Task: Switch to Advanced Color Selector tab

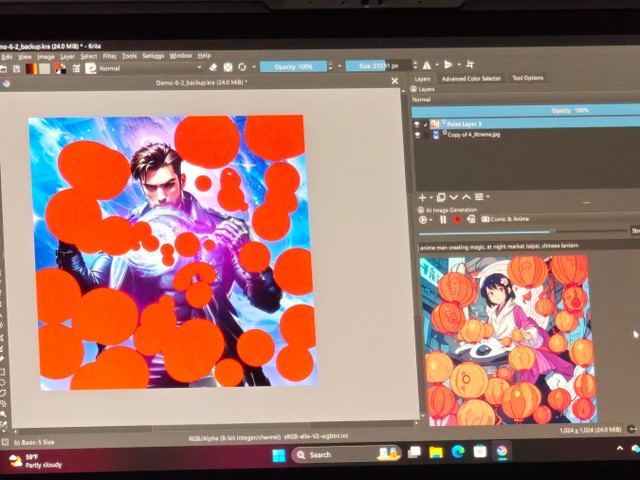Action: click(x=471, y=78)
